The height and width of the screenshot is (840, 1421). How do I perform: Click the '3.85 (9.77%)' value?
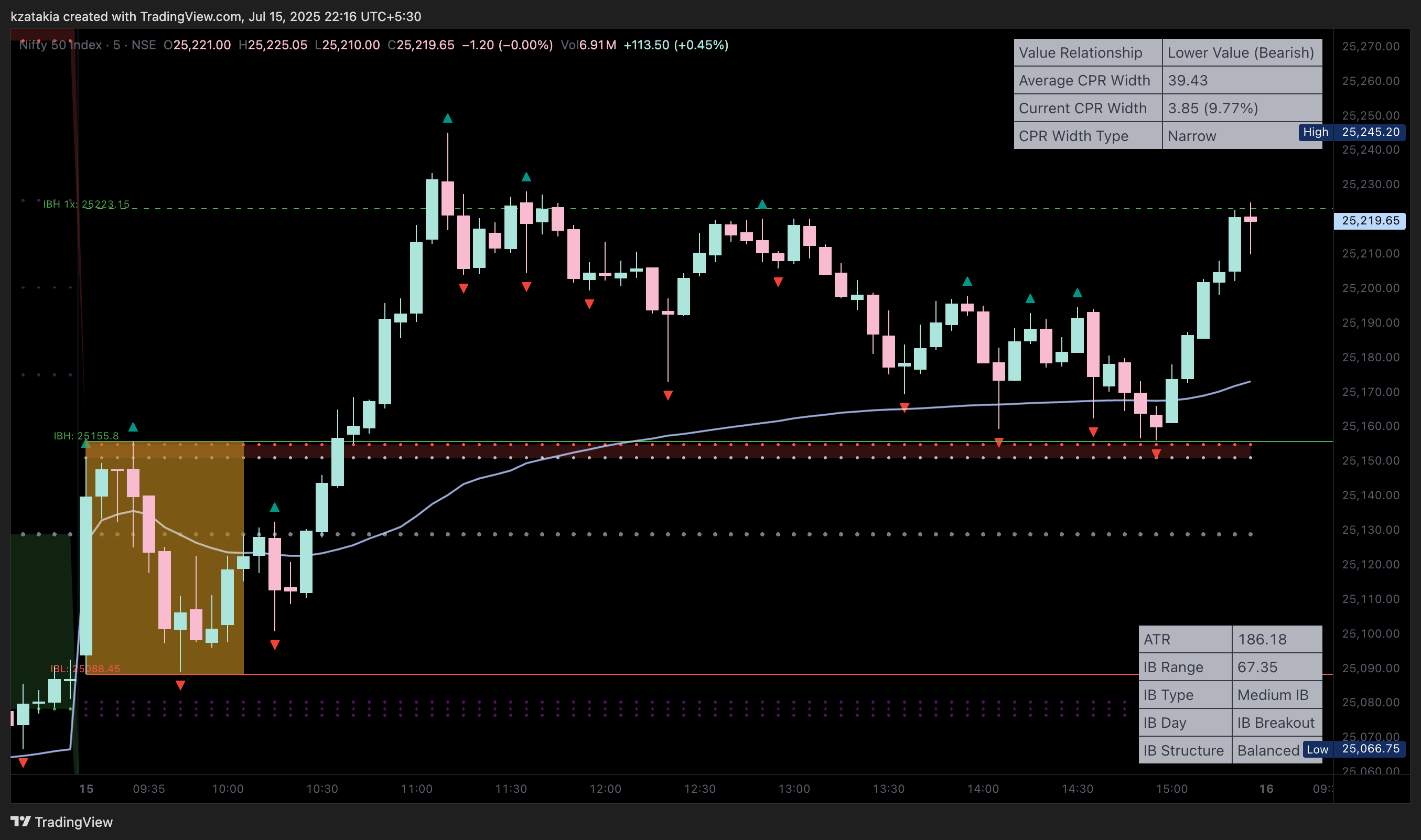1242,108
